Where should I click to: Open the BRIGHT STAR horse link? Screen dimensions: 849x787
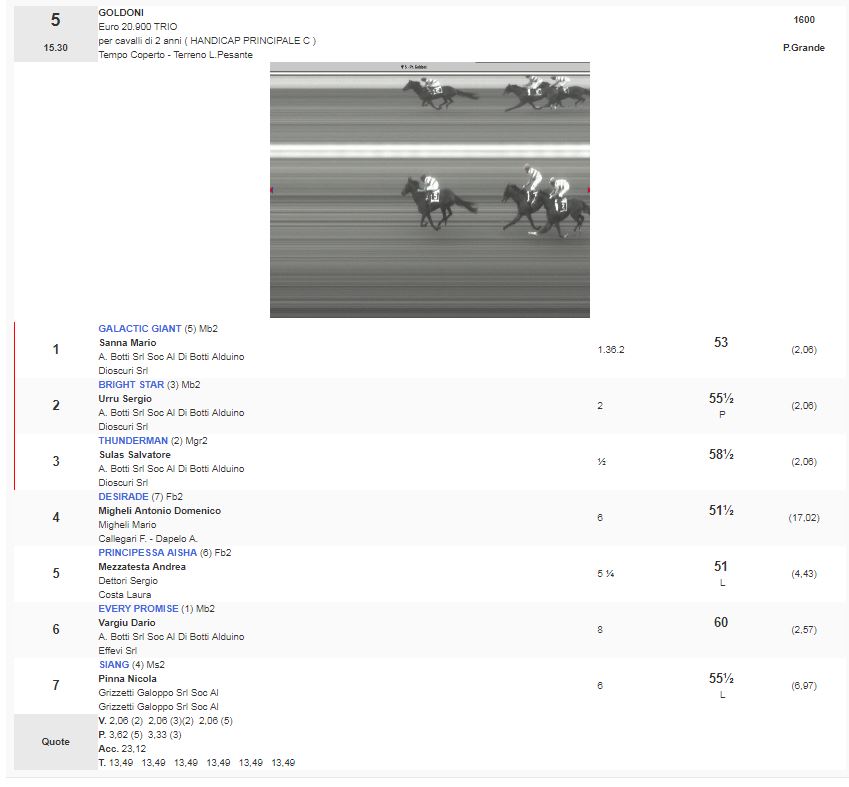pyautogui.click(x=131, y=385)
